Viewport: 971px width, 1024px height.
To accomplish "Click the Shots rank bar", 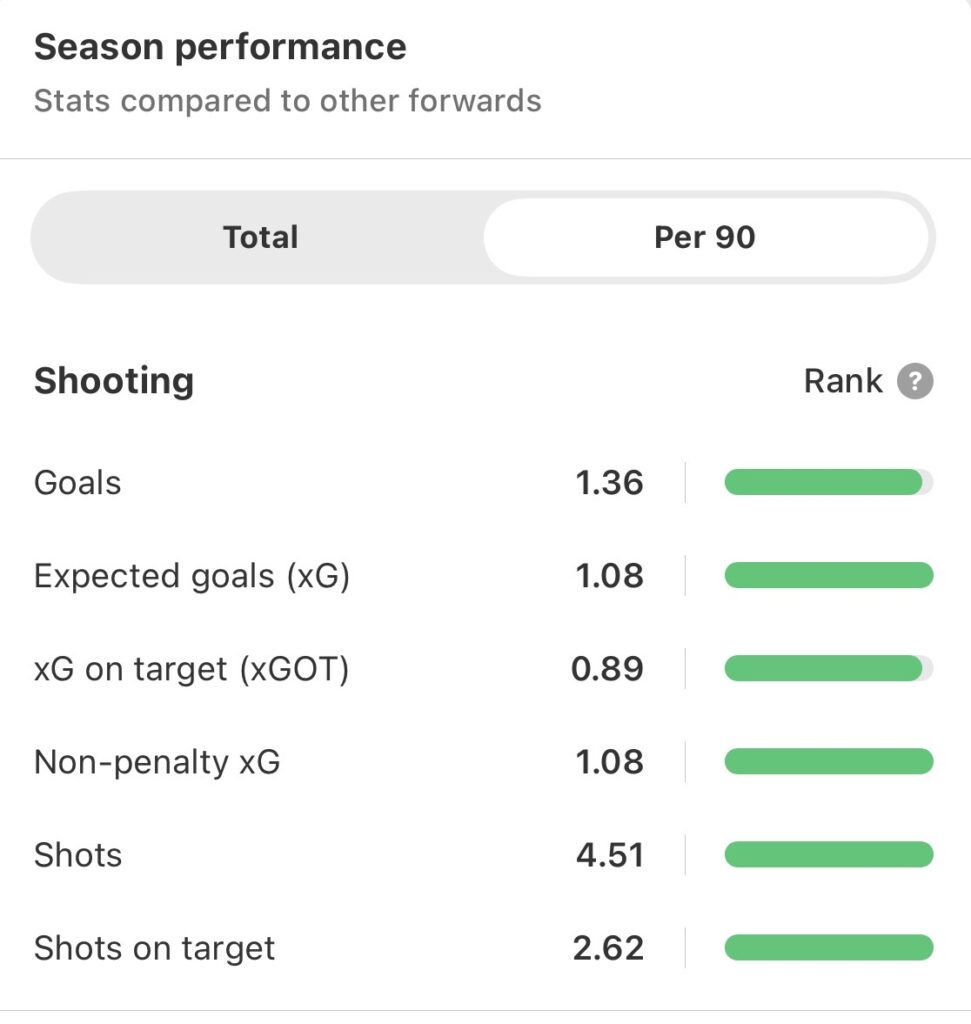I will click(828, 855).
